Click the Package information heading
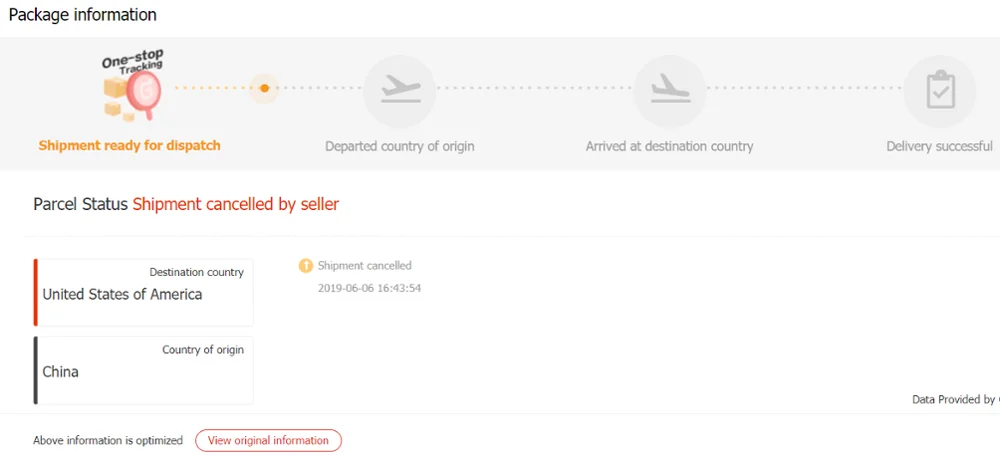Screen dimensions: 1000x467 pyautogui.click(x=83, y=15)
